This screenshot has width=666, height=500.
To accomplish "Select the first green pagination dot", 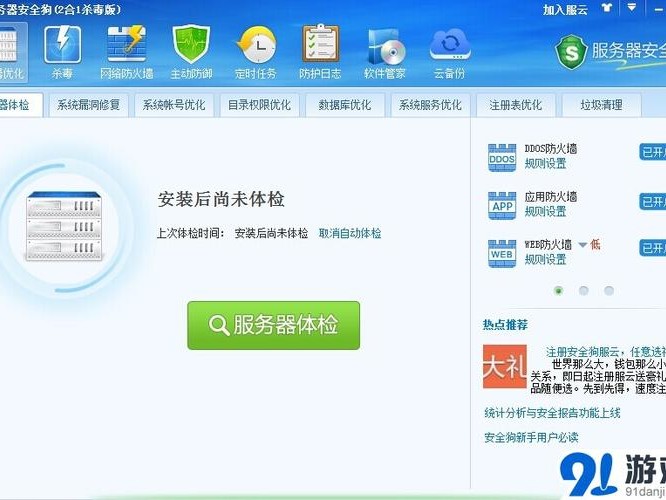I will pyautogui.click(x=559, y=291).
